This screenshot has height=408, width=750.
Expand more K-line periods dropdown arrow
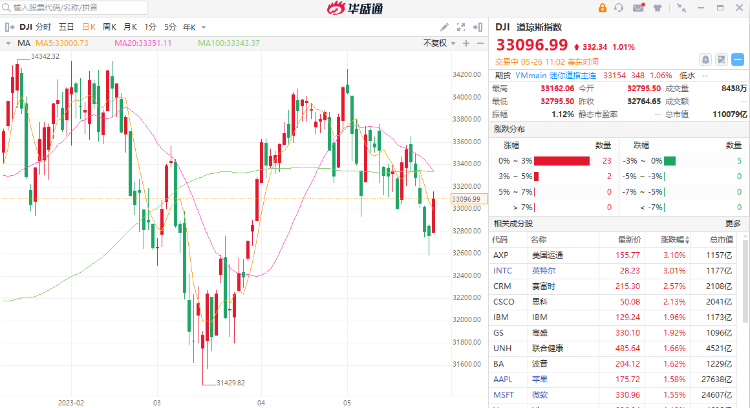click(x=204, y=27)
